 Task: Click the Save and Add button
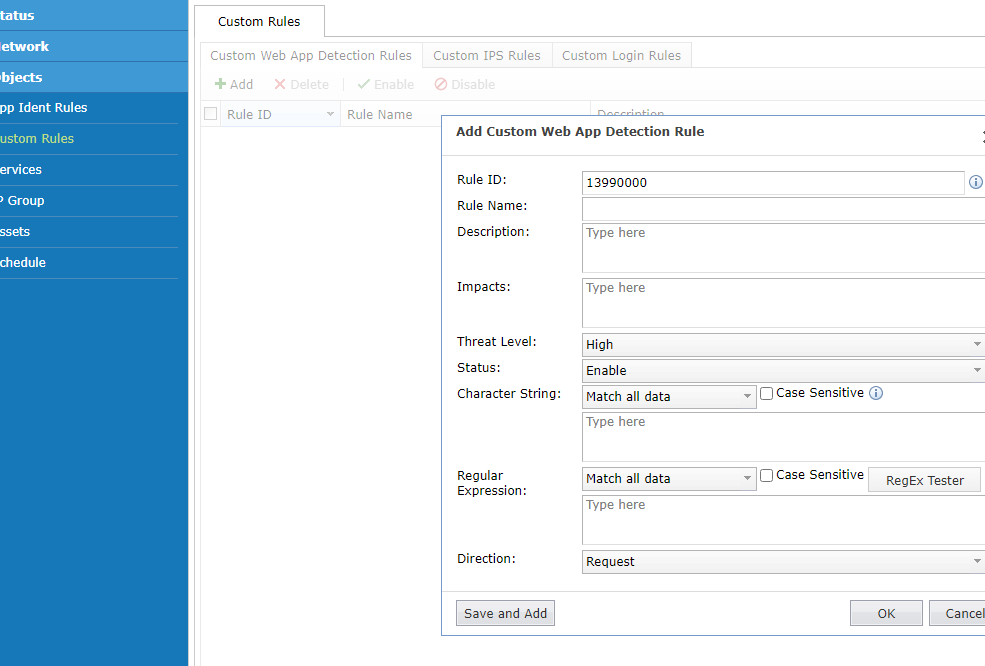(x=505, y=613)
